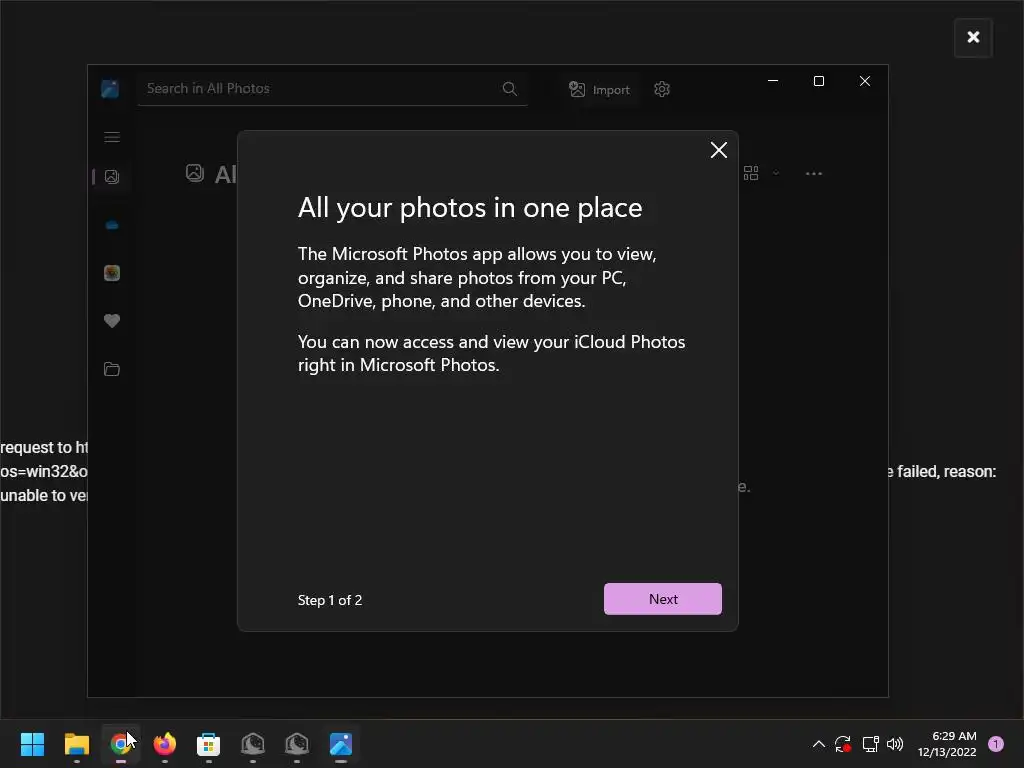1024x768 pixels.
Task: Click the magnifier search icon
Action: pos(509,89)
